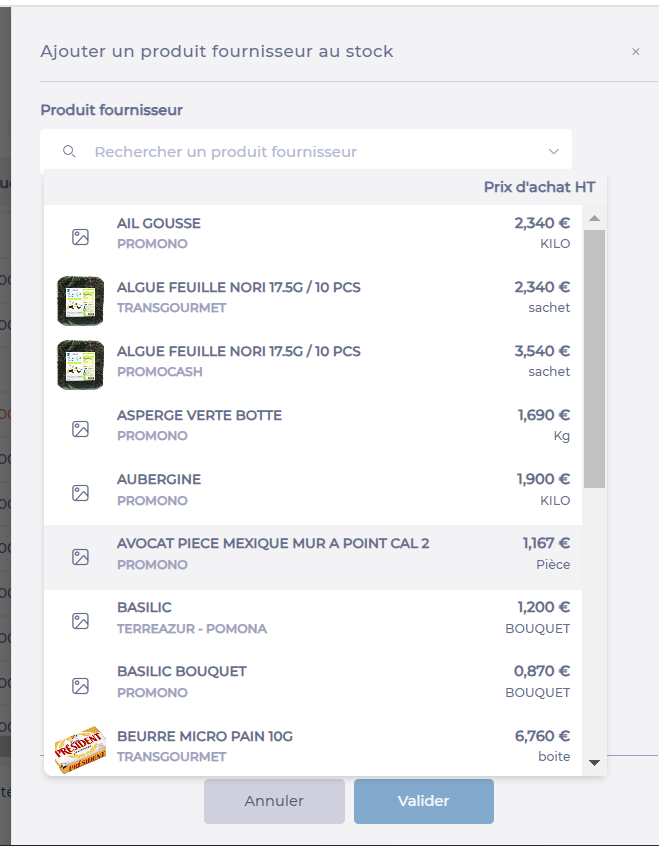Select AVOCAT PIECE MEXIQUE MUR A POINT option
659x846 pixels.
coord(313,557)
